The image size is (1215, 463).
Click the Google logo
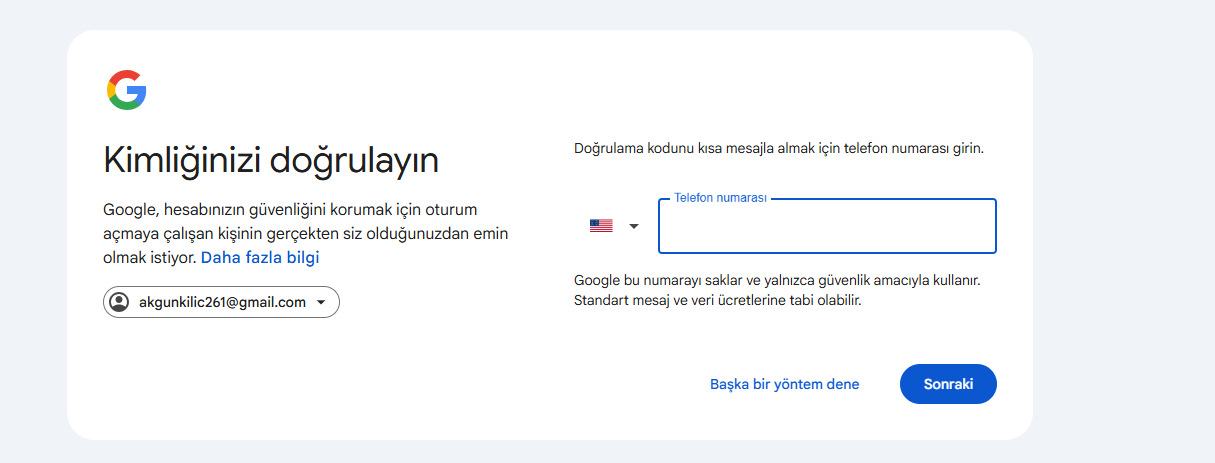tap(127, 90)
